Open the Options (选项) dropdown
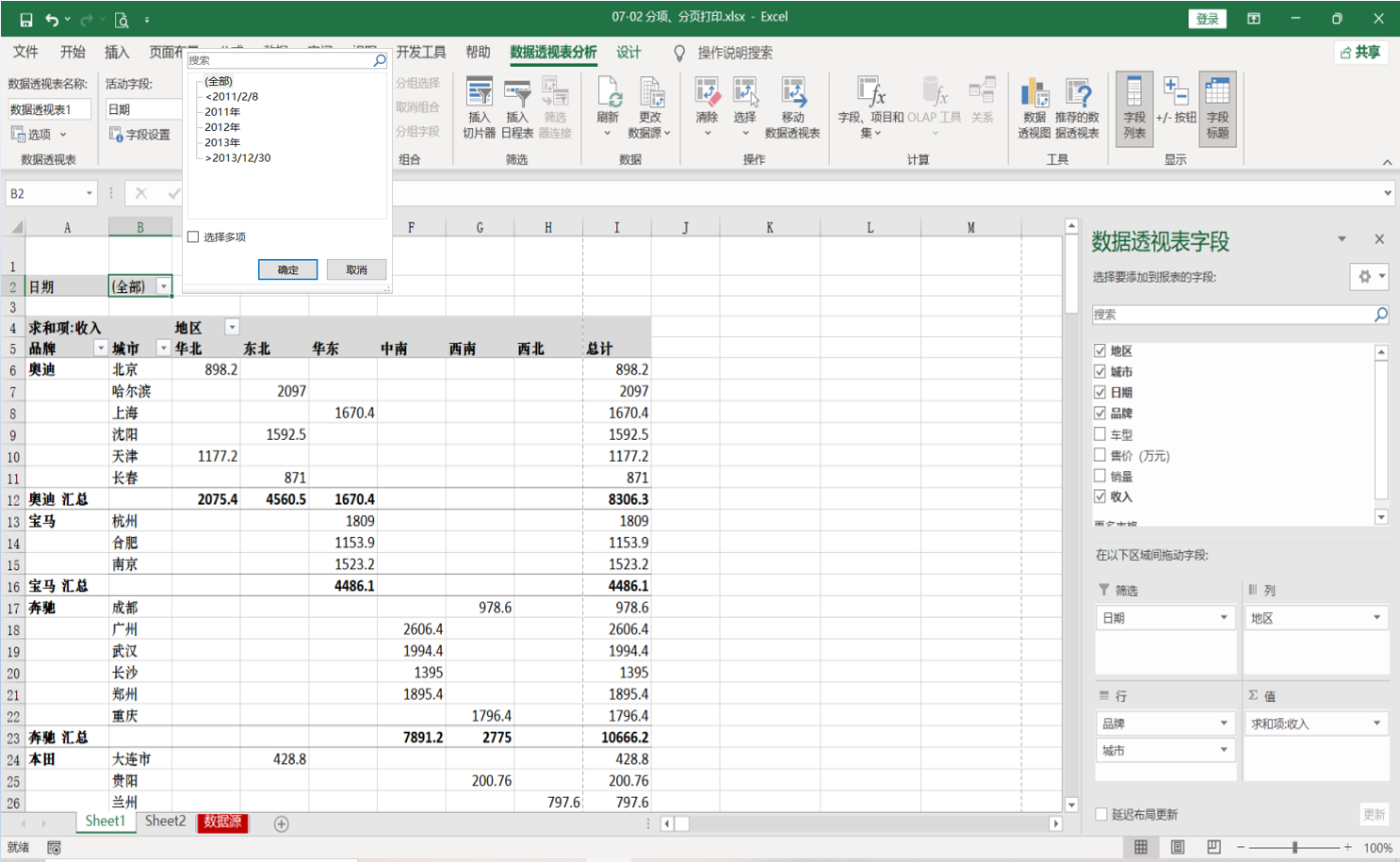 [x=39, y=135]
